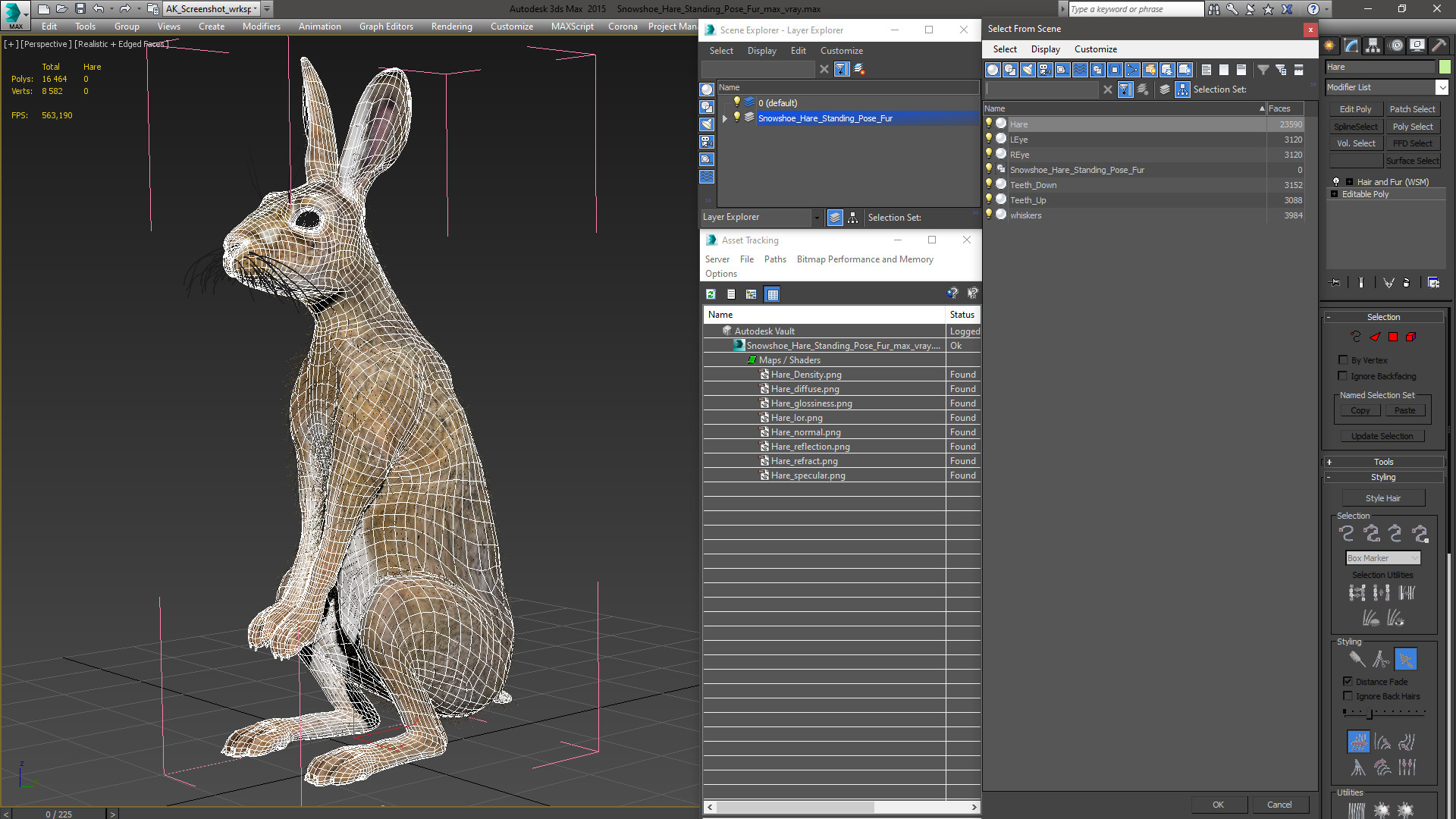The height and width of the screenshot is (819, 1456).
Task: Open the Modifier List dropdown
Action: (x=1442, y=87)
